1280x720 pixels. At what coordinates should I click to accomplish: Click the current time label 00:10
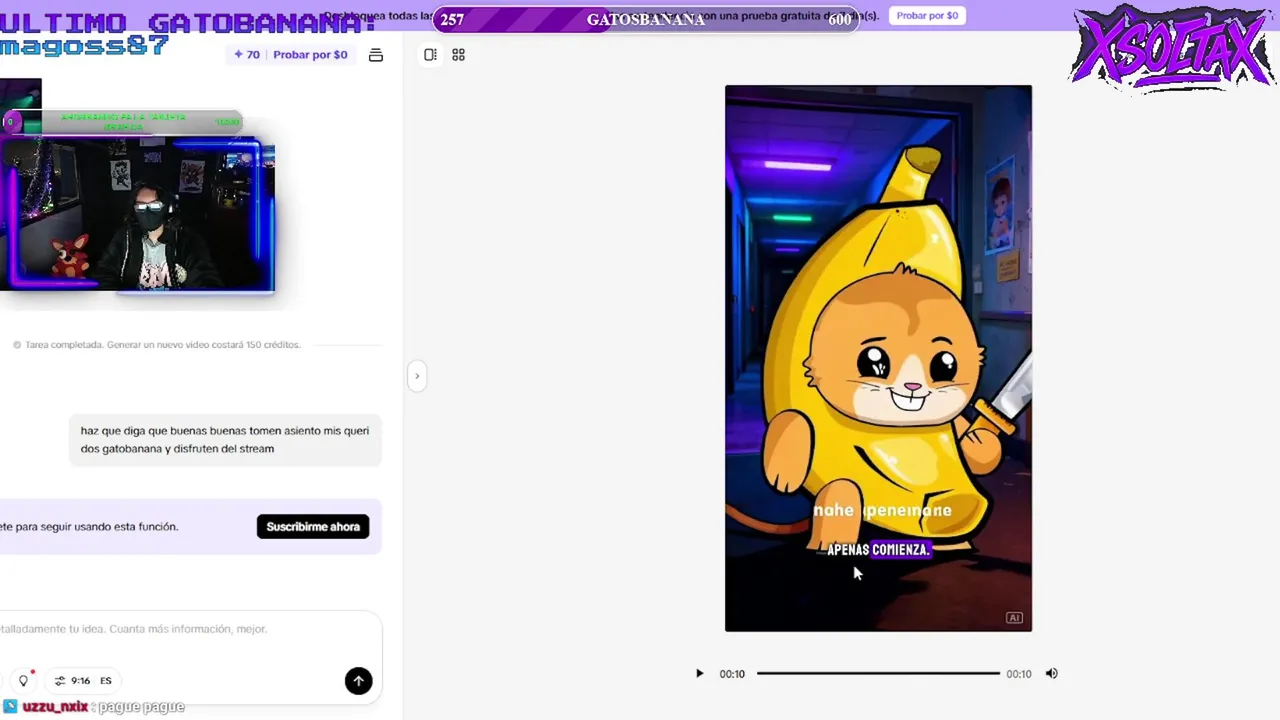[732, 674]
